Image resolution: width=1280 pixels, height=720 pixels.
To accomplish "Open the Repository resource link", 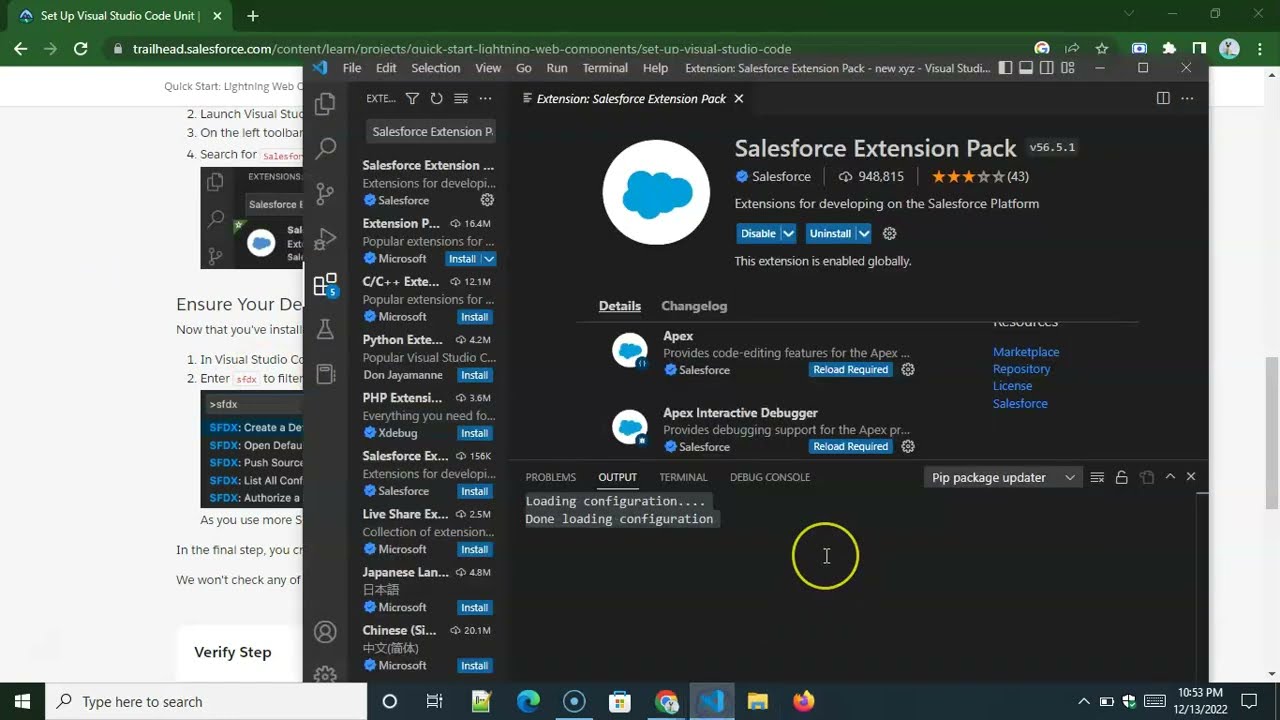I will tap(1022, 369).
